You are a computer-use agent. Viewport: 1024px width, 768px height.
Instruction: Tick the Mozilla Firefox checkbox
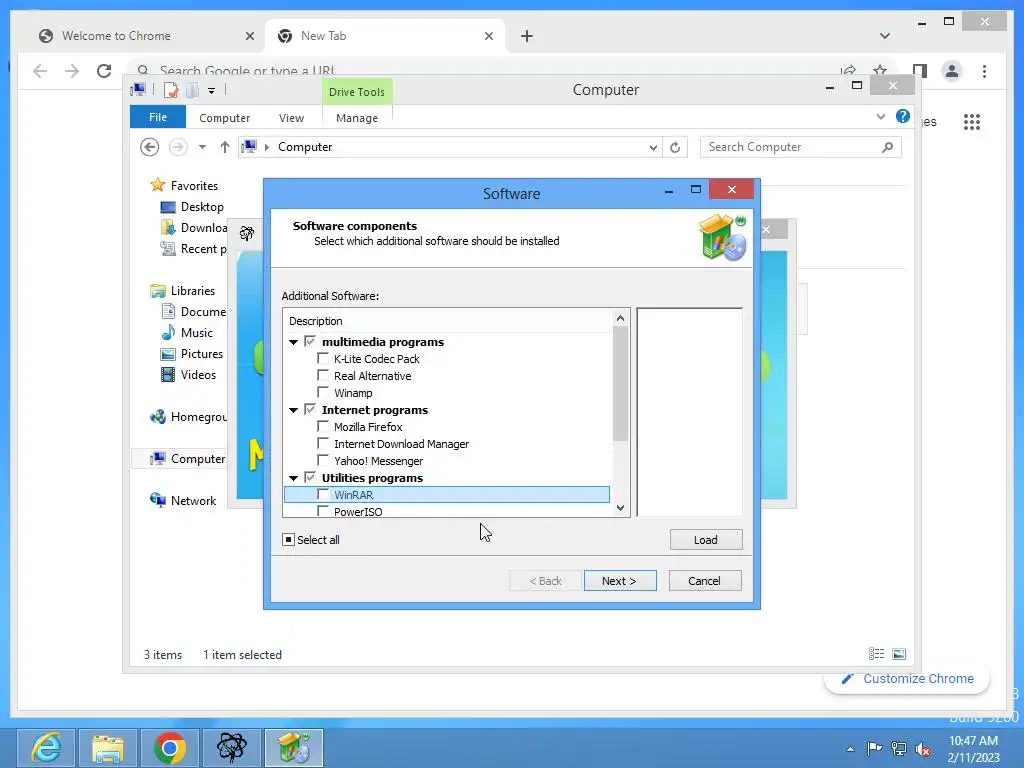point(323,426)
